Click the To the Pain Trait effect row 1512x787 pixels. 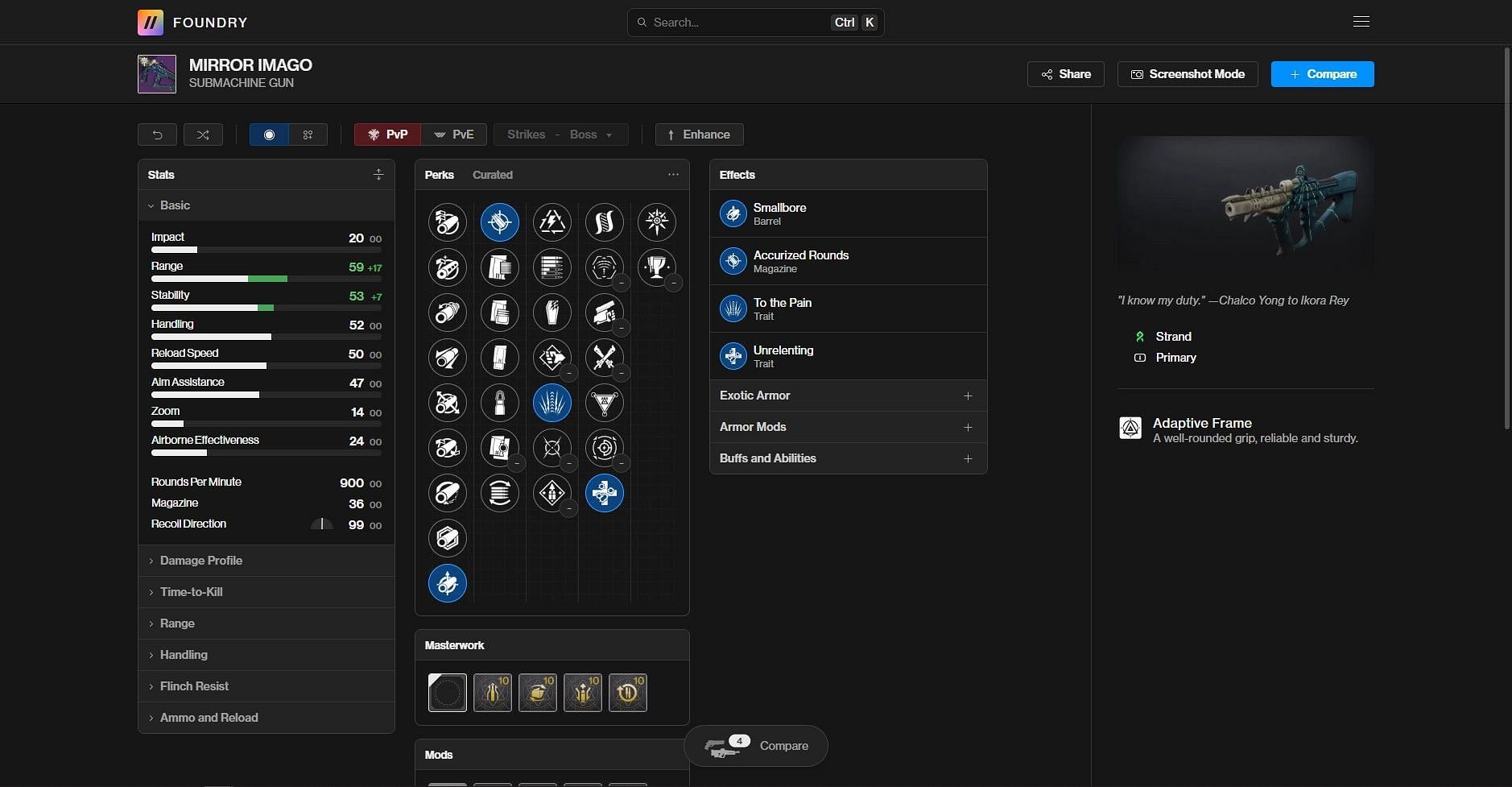[848, 309]
